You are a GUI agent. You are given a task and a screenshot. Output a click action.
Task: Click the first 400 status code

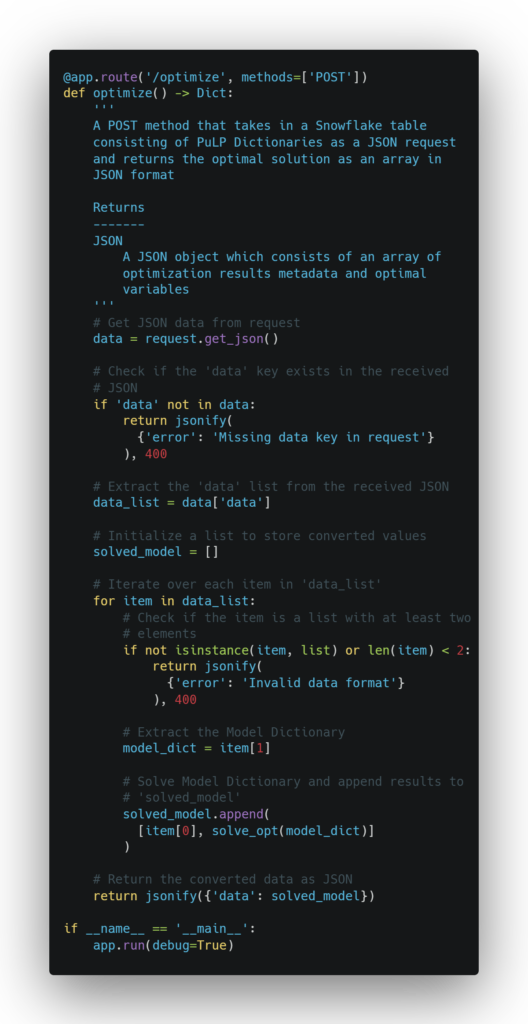click(156, 453)
